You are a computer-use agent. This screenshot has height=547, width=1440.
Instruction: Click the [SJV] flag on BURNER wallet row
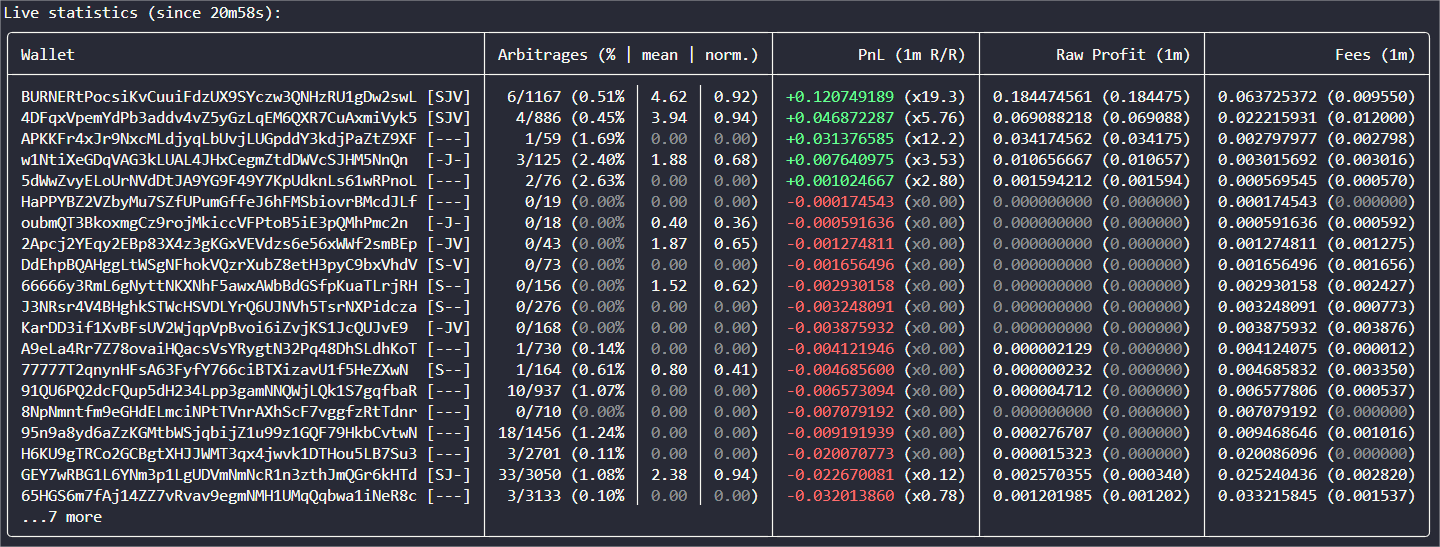pyautogui.click(x=447, y=97)
